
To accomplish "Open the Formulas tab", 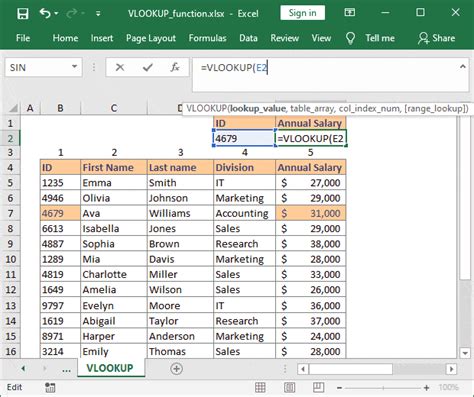I will [207, 38].
